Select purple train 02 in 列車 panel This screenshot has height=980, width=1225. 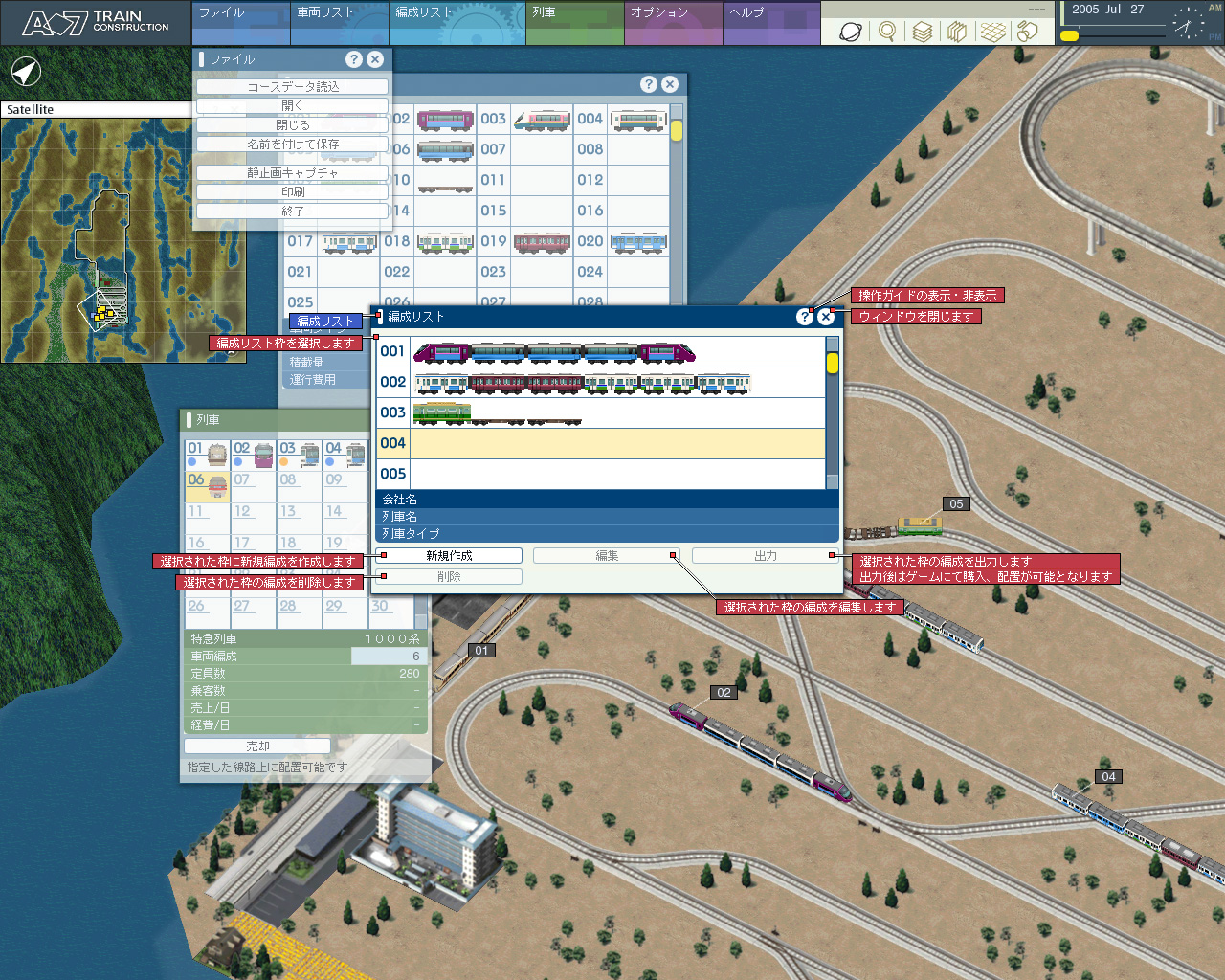(254, 455)
